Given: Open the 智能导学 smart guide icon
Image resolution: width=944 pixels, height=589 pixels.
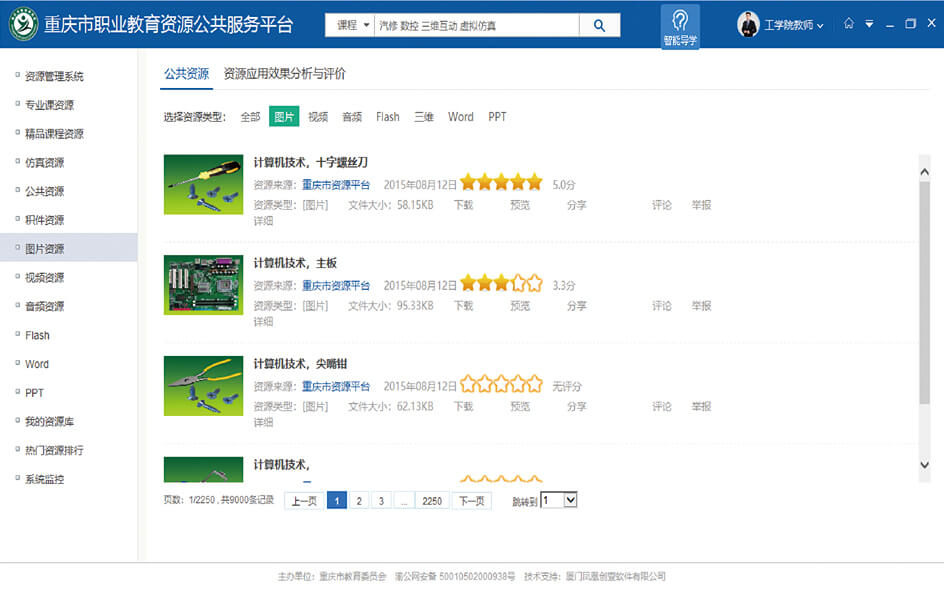Looking at the screenshot, I should [x=680, y=25].
